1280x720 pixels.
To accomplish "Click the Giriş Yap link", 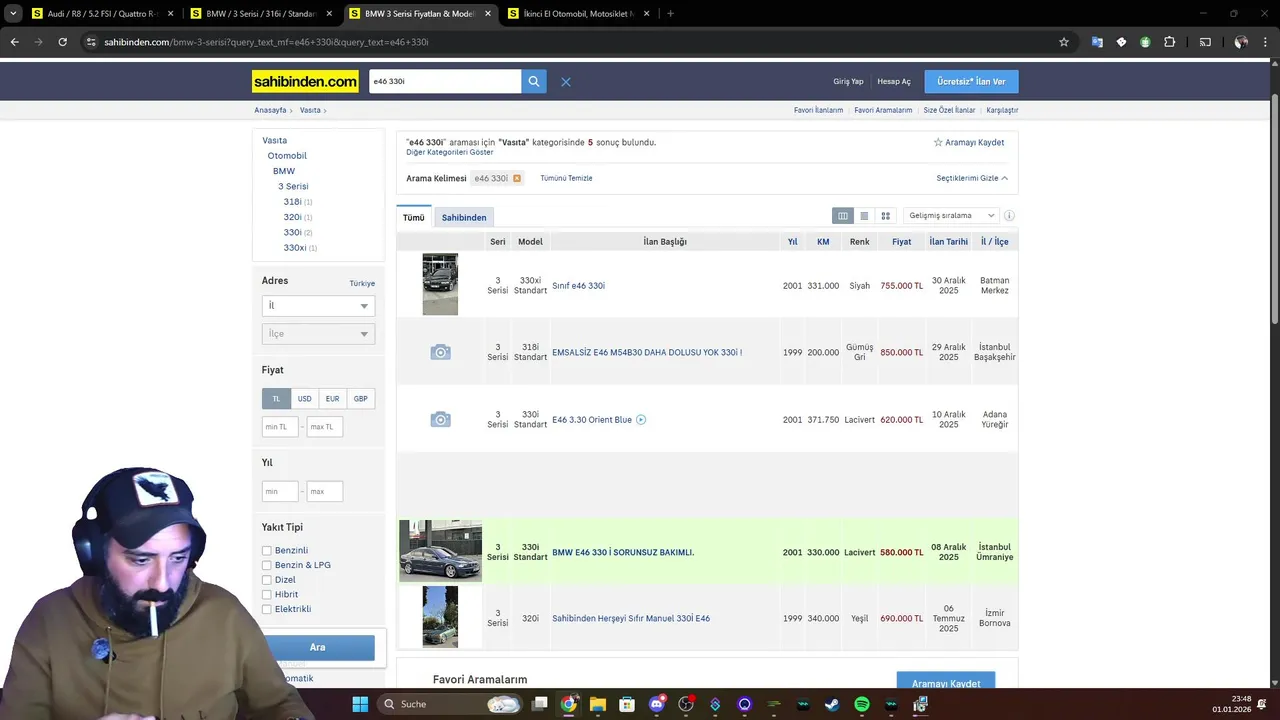I will point(848,82).
